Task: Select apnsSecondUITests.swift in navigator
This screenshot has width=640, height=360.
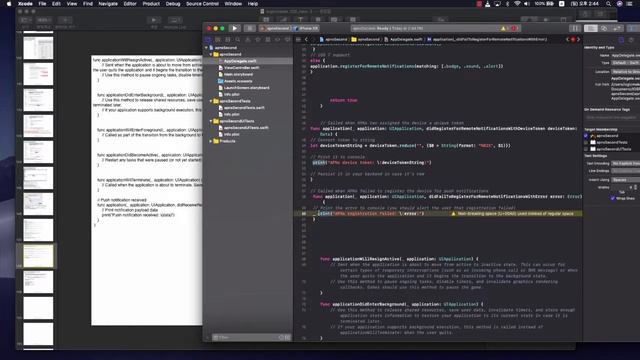Action: [x=246, y=128]
